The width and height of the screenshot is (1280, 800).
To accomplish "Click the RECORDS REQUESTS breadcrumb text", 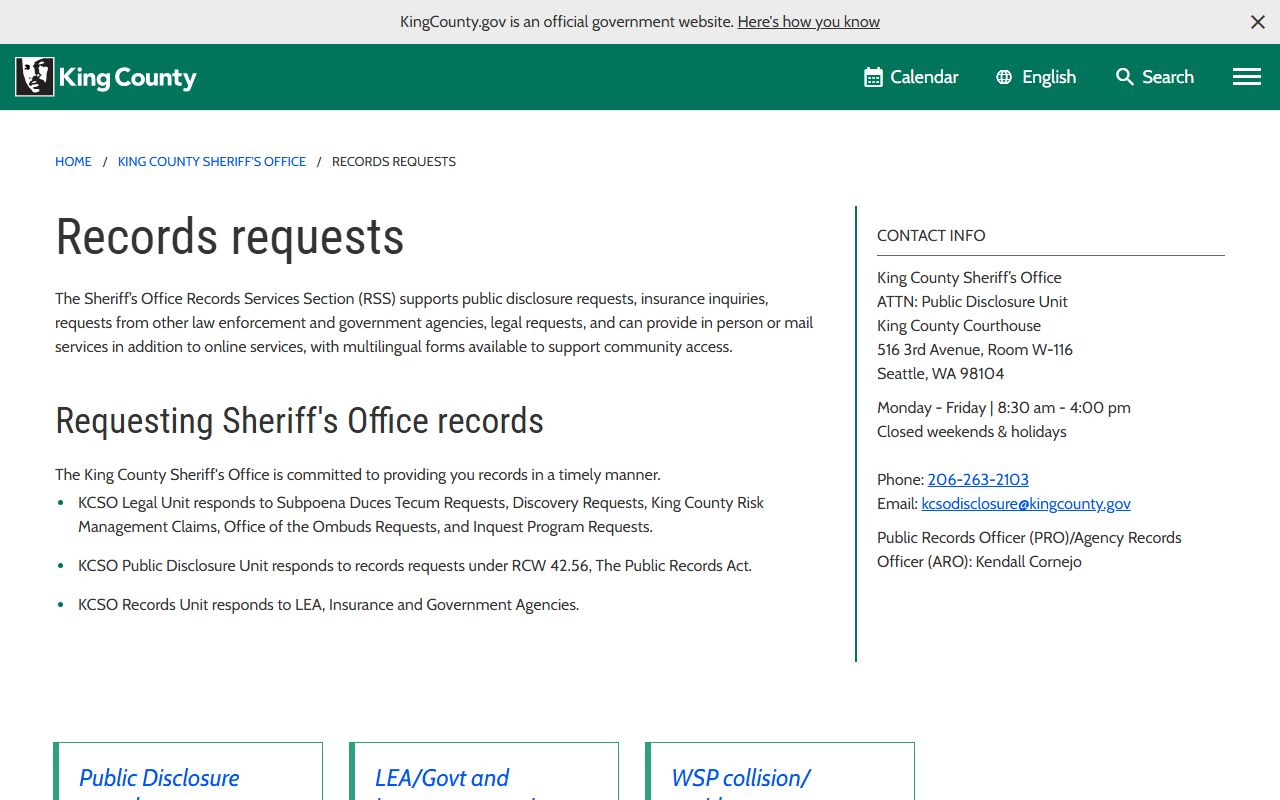I will pyautogui.click(x=394, y=161).
